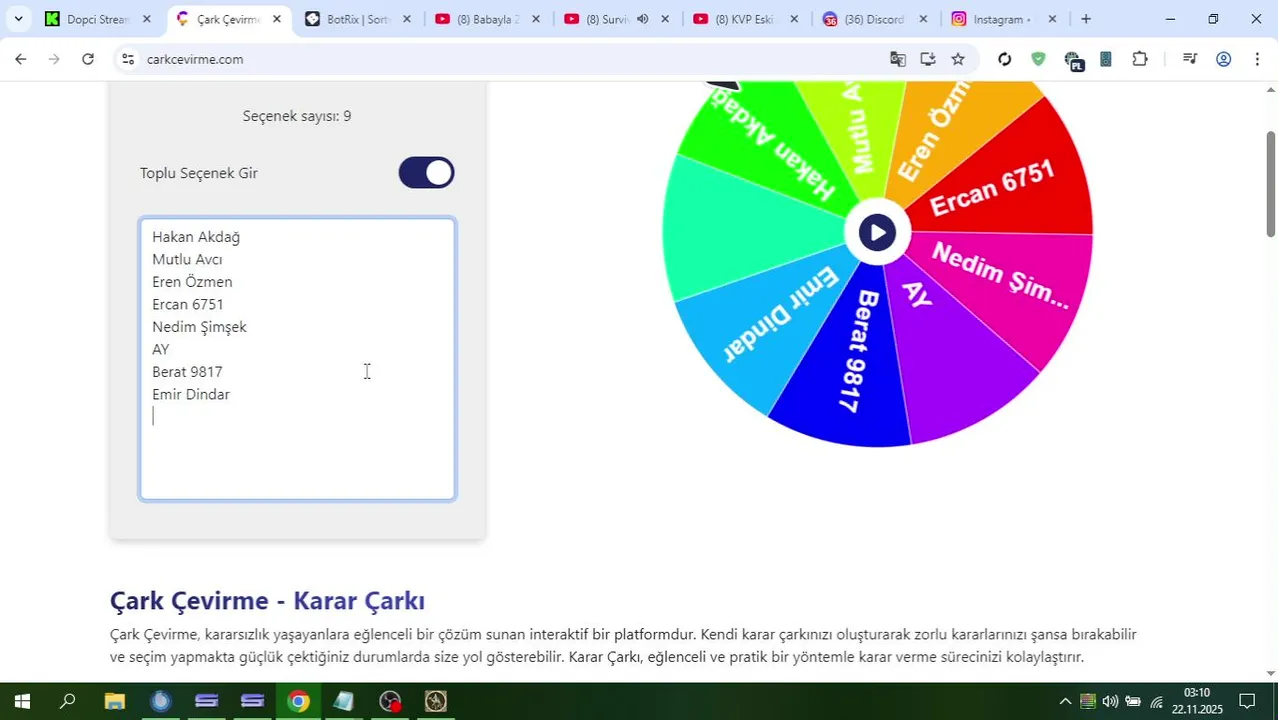Bookmark this page with the star icon
The width and height of the screenshot is (1278, 720).
tap(958, 59)
